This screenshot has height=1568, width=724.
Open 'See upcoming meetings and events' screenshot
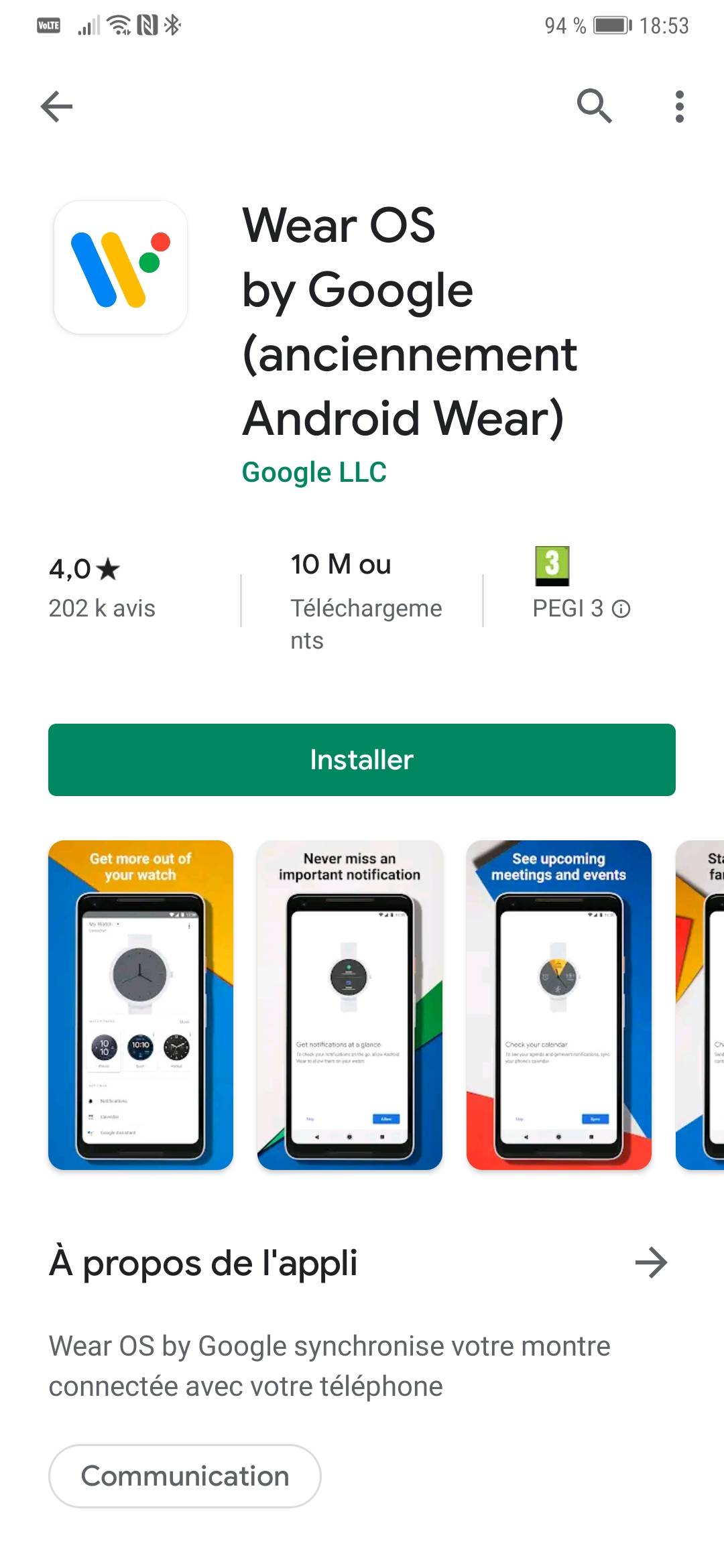pyautogui.click(x=559, y=1005)
